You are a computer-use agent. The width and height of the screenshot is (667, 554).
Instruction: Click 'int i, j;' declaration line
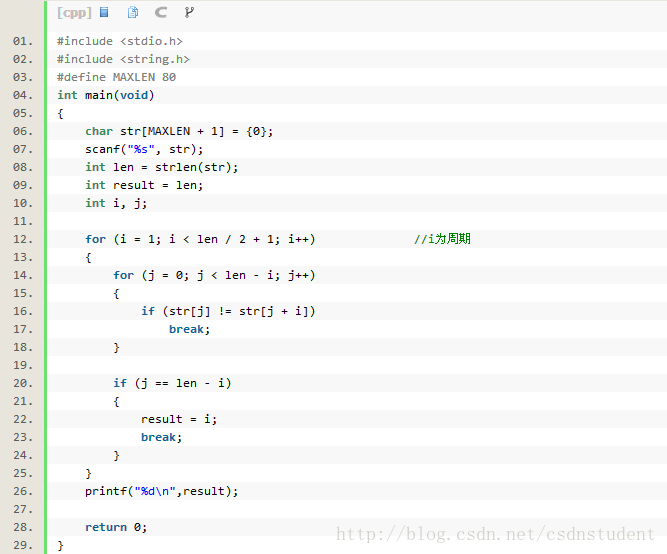[x=116, y=203]
